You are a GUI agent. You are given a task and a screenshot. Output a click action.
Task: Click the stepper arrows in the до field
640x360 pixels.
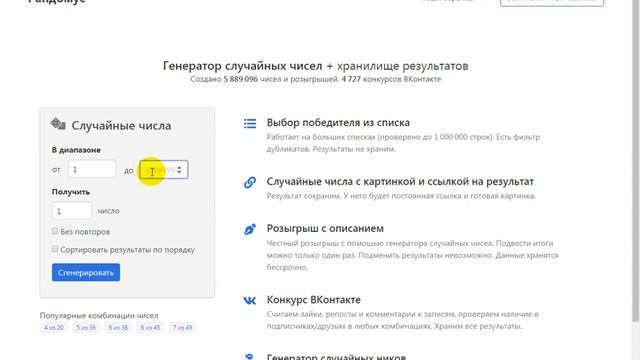coord(179,170)
